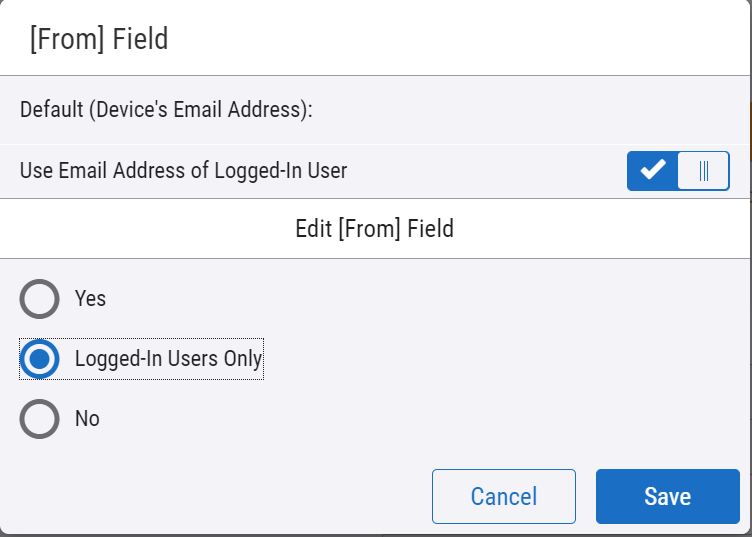Click the toggle's grip handle with vertical lines
This screenshot has width=752, height=537.
704,171
